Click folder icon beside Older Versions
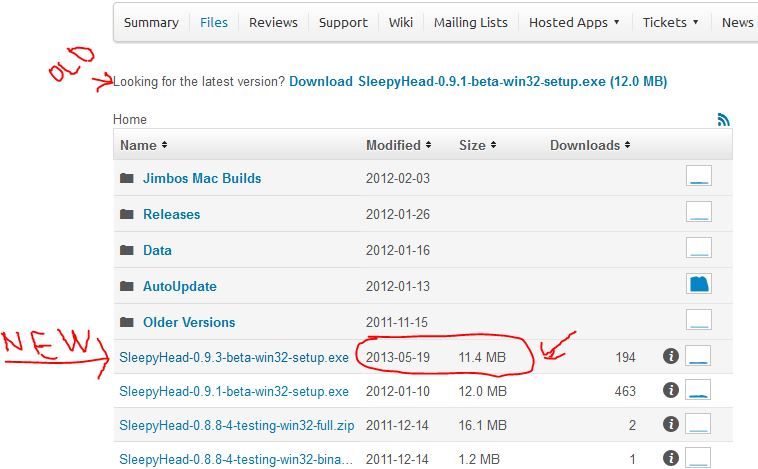The image size is (758, 469). 127,322
